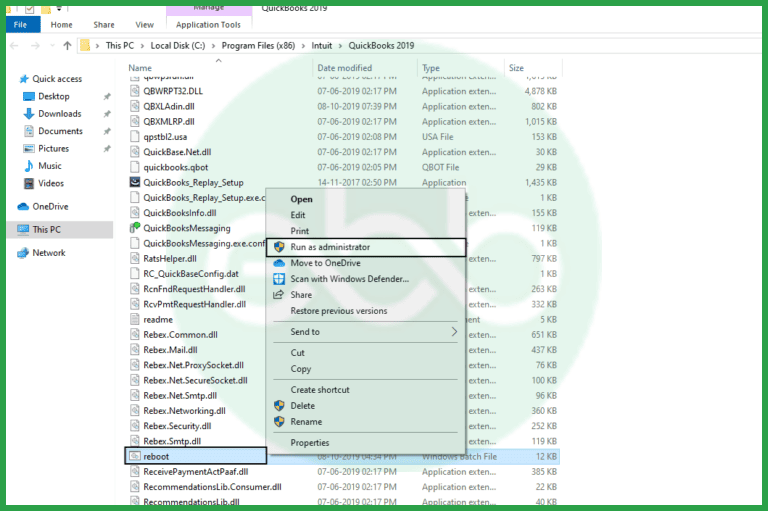Screen dimensions: 768x511
Task: Open Pictures in the navigation pane
Action: point(53,148)
